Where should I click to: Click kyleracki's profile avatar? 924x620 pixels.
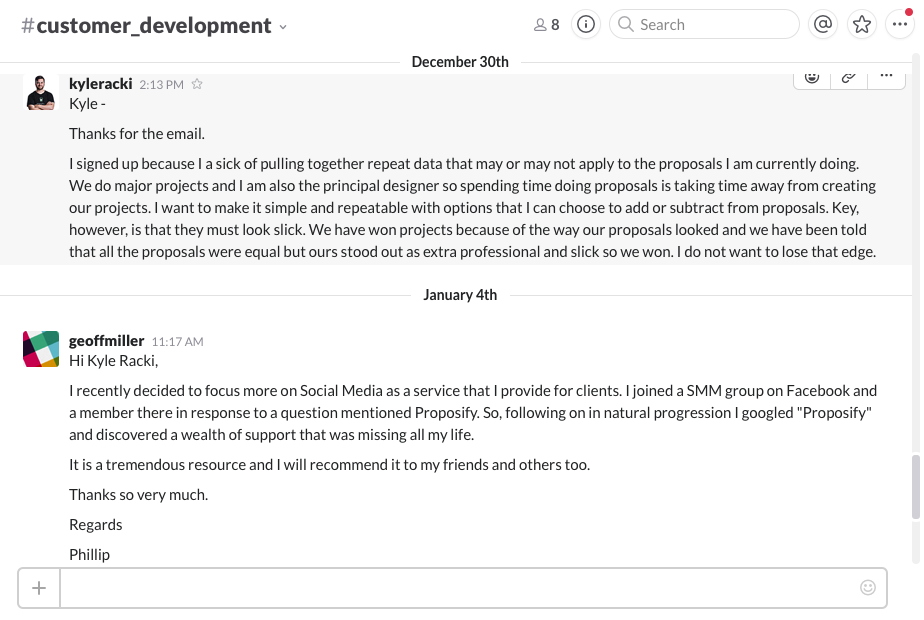(39, 92)
